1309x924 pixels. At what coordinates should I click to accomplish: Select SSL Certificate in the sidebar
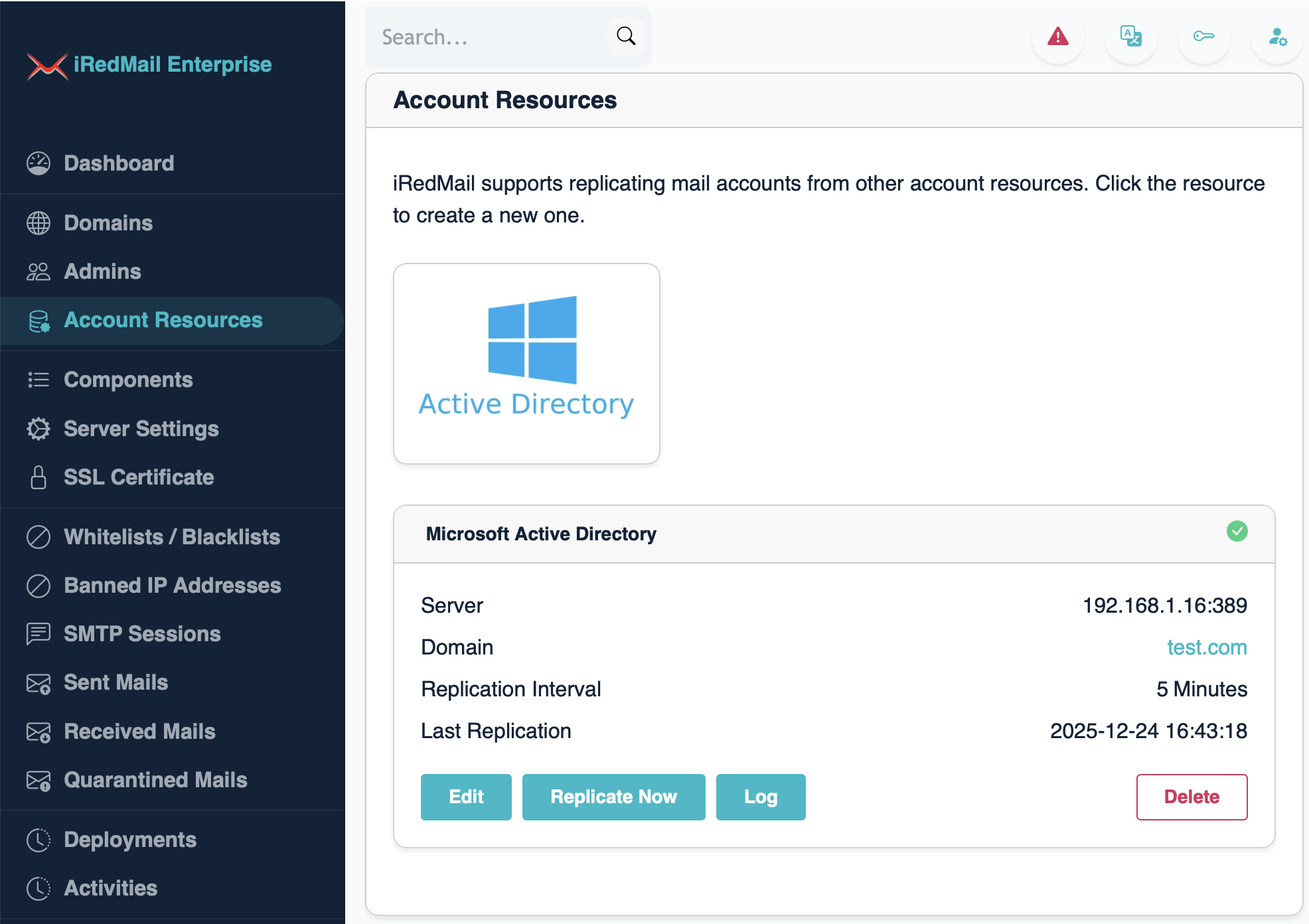tap(139, 477)
